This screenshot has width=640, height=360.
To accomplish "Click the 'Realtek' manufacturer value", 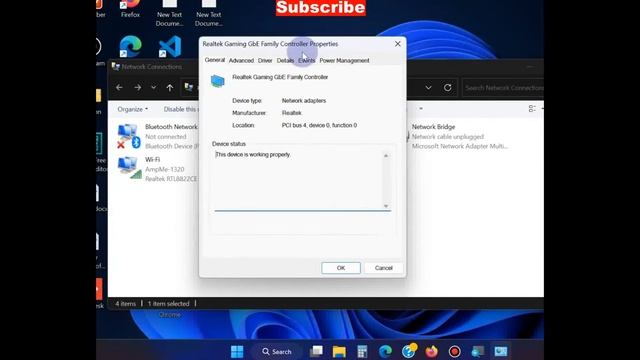I will 291,113.
